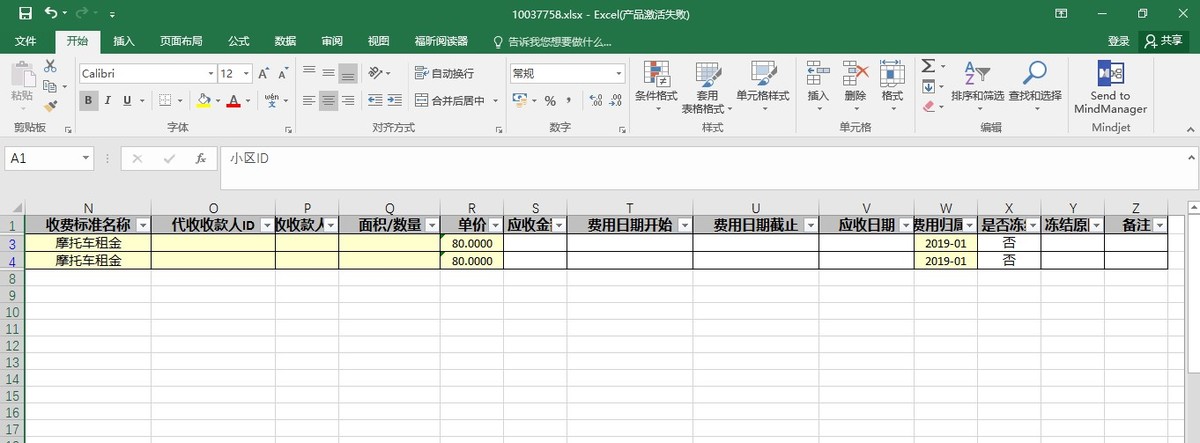Open Find and Select (查找和选择)
Image resolution: width=1200 pixels, height=443 pixels.
coord(1035,86)
